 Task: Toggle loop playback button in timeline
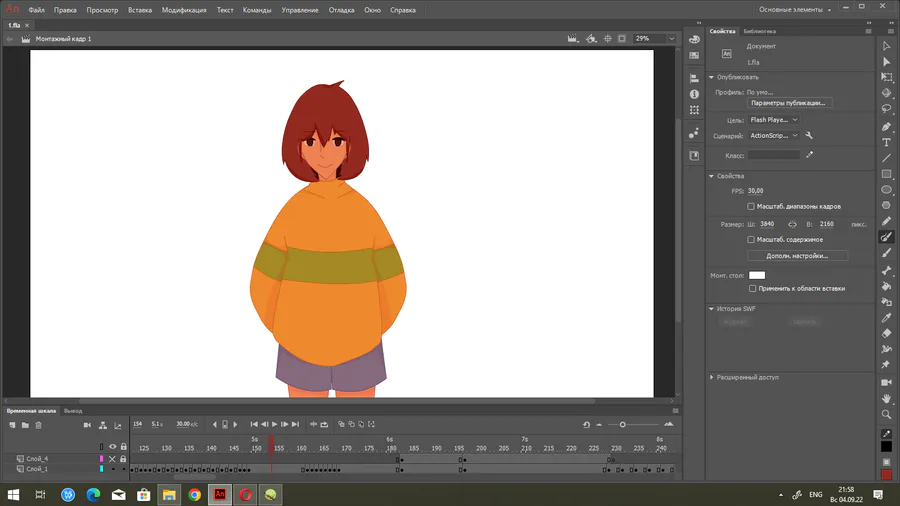tap(324, 425)
